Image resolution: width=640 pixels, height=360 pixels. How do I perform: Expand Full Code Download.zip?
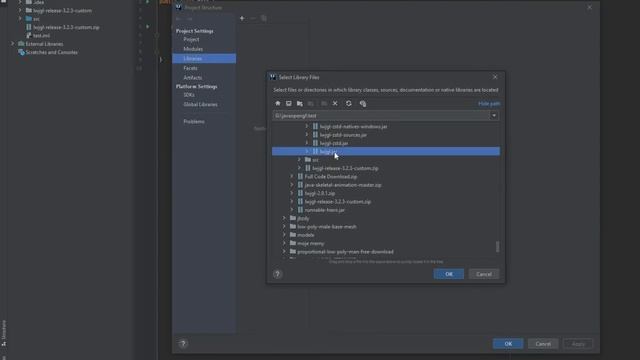292,176
